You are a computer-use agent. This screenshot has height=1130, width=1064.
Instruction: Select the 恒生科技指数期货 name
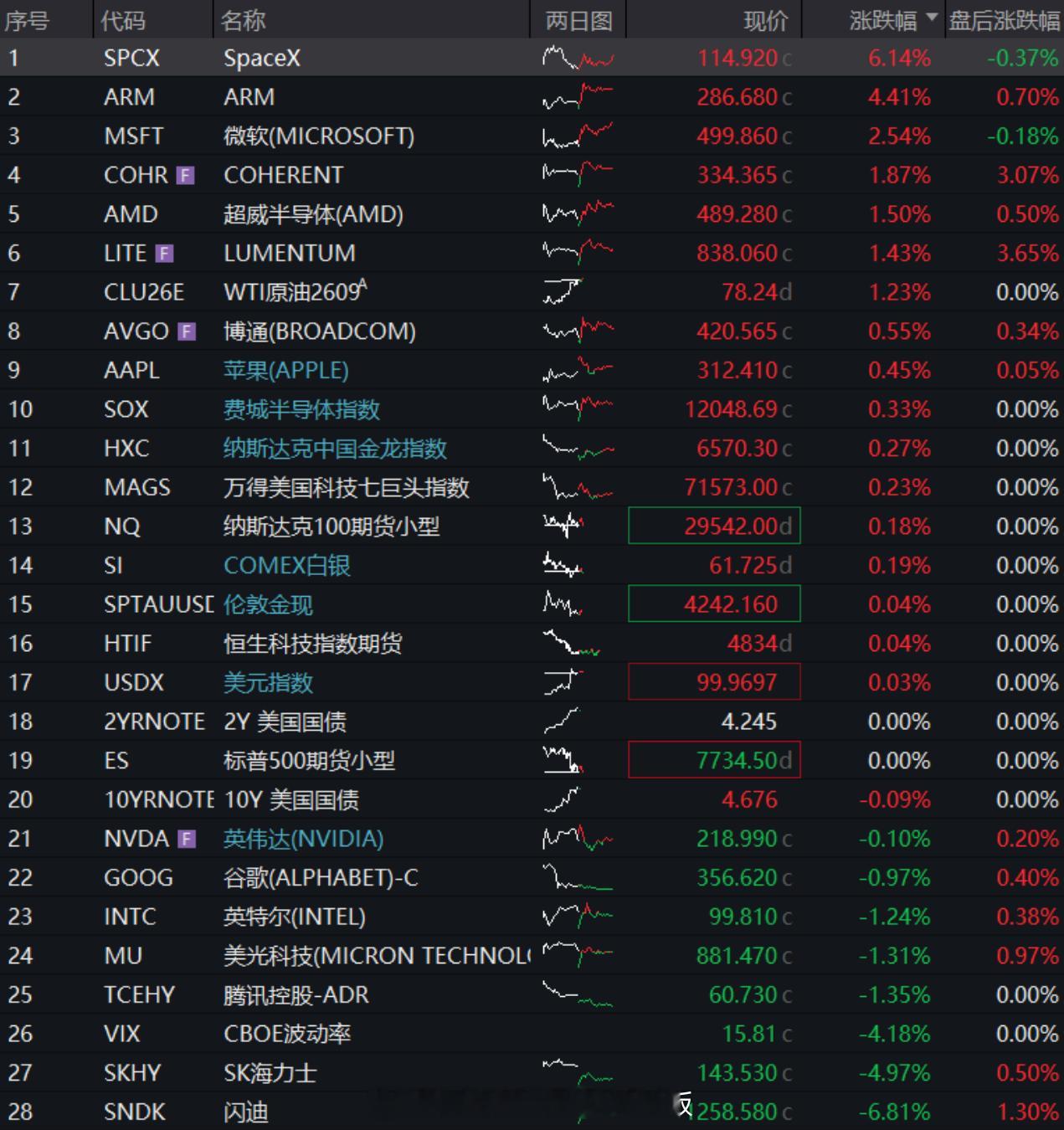[x=312, y=644]
